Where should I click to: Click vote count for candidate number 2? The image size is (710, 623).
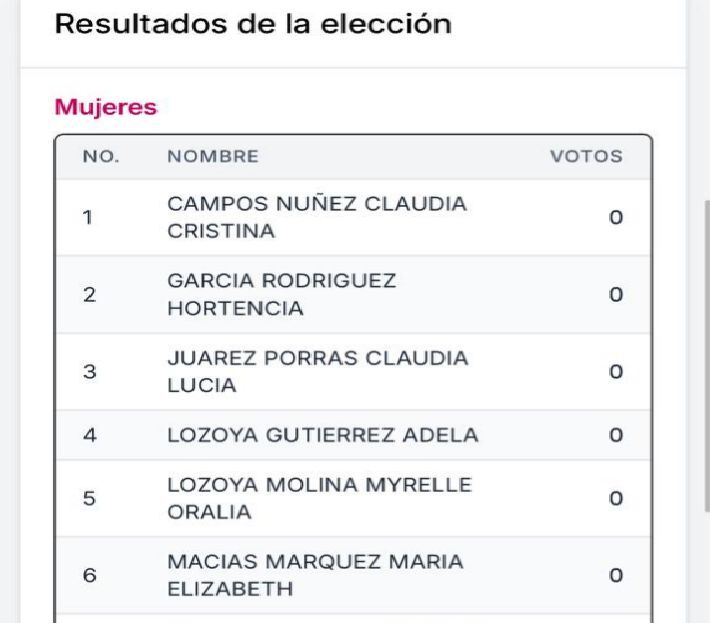point(616,295)
